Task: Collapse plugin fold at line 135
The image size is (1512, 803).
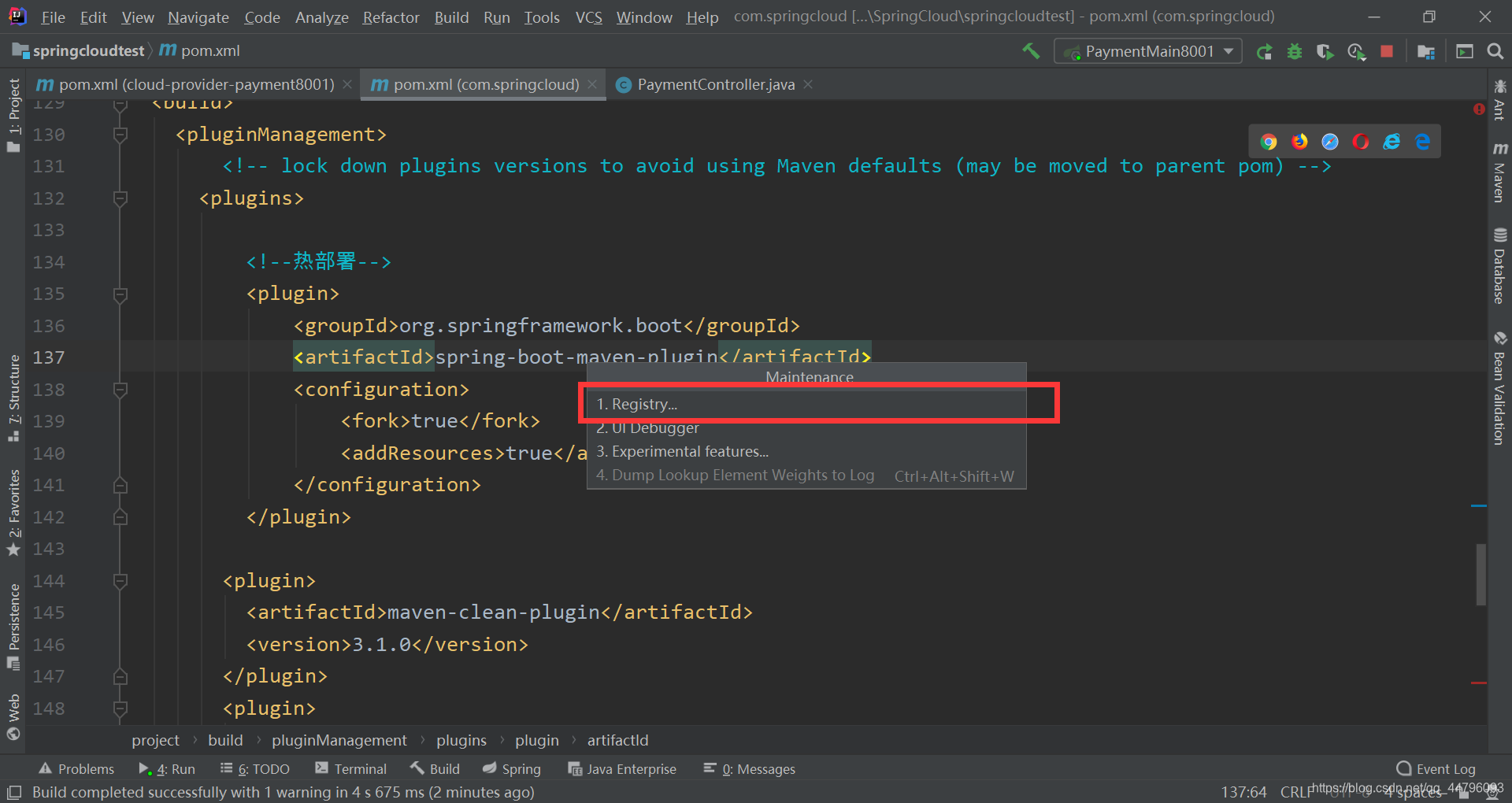Action: click(120, 294)
